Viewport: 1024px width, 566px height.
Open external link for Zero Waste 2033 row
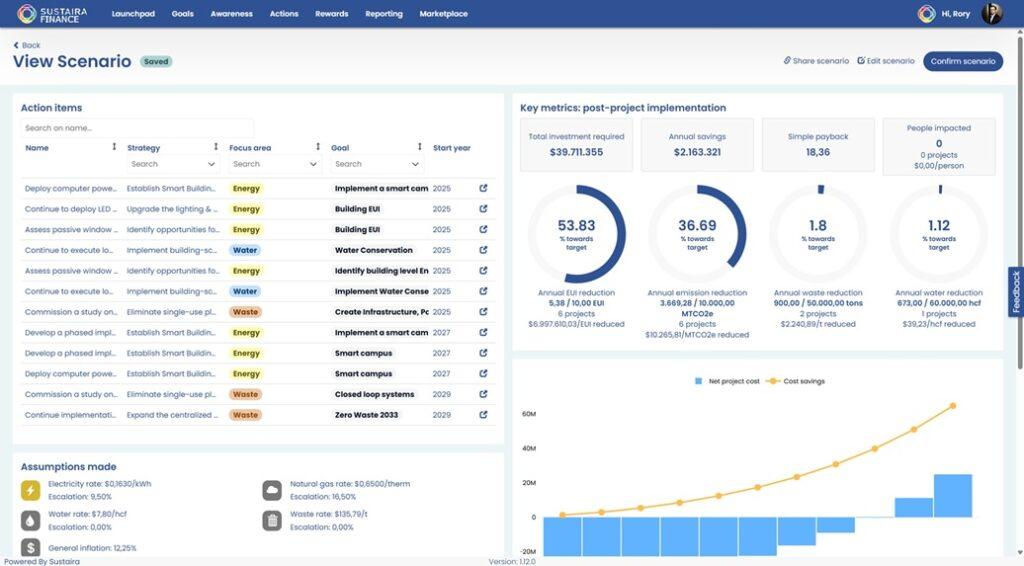pyautogui.click(x=483, y=415)
